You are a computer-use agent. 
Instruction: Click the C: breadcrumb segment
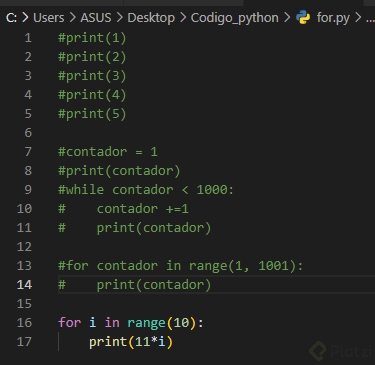pos(11,18)
